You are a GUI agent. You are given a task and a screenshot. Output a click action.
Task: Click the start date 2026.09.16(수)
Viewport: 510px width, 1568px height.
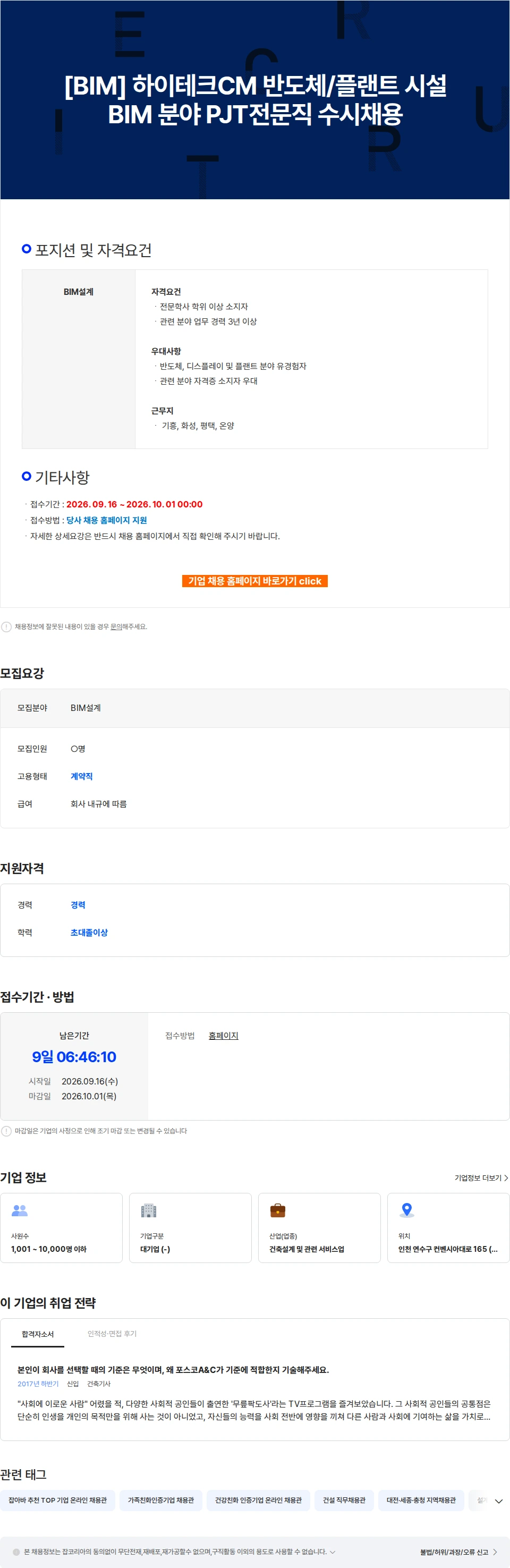[89, 1081]
